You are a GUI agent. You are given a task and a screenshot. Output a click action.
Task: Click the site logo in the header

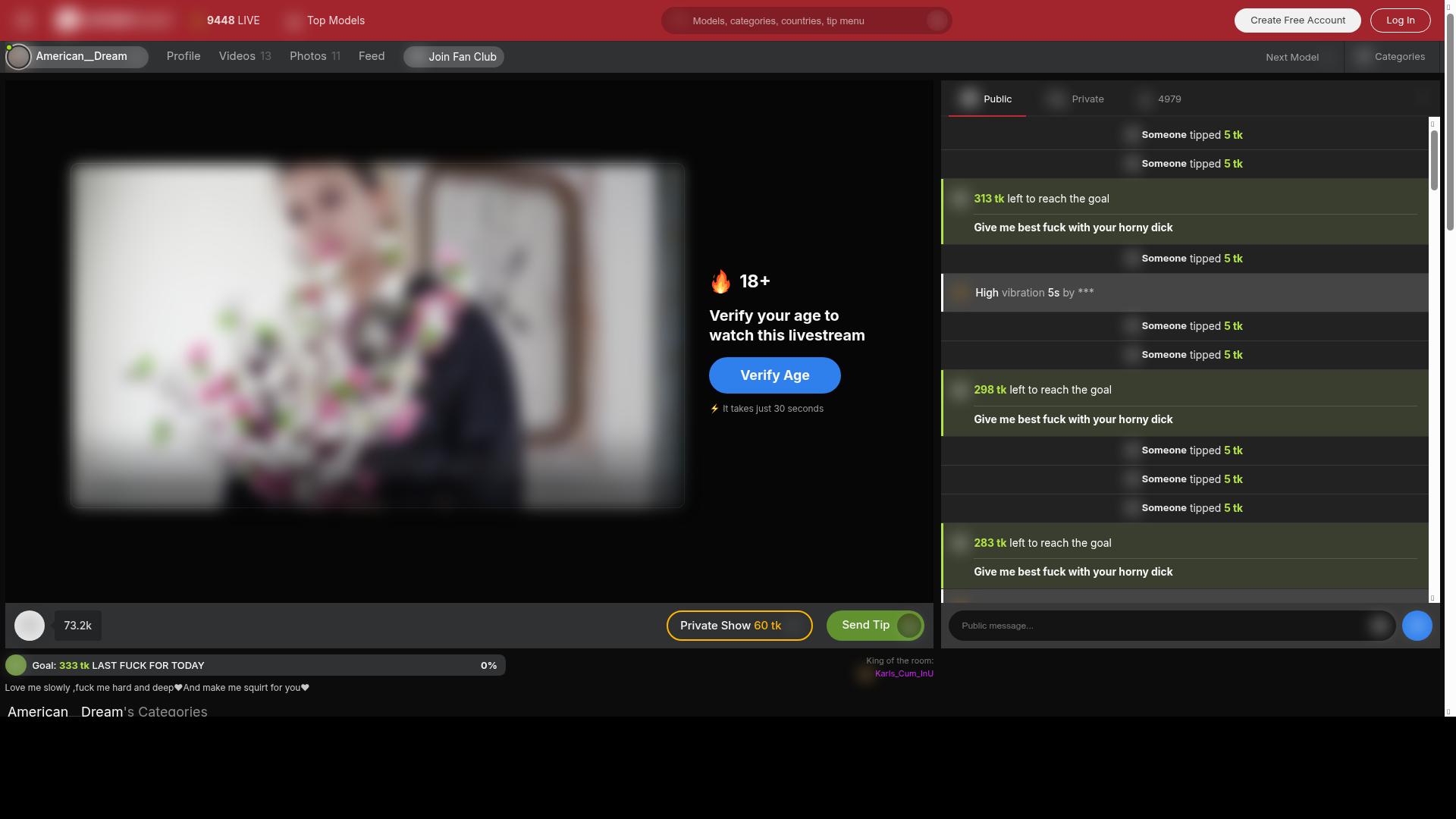[x=114, y=20]
